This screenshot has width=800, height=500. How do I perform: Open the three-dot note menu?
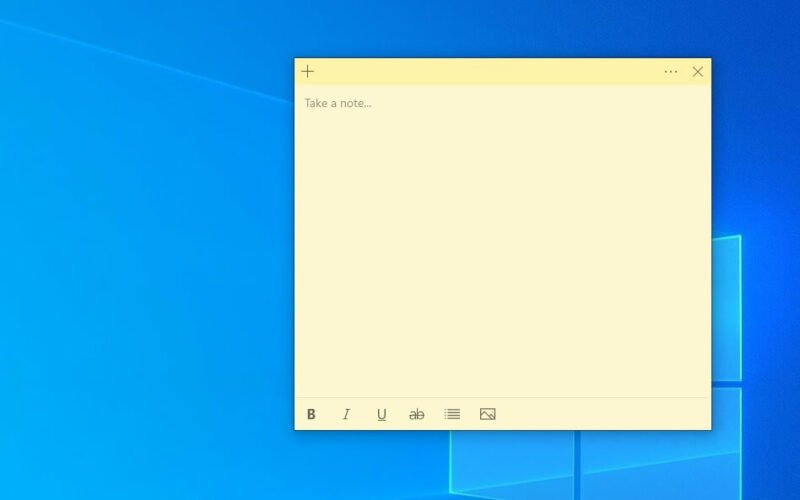(x=671, y=71)
